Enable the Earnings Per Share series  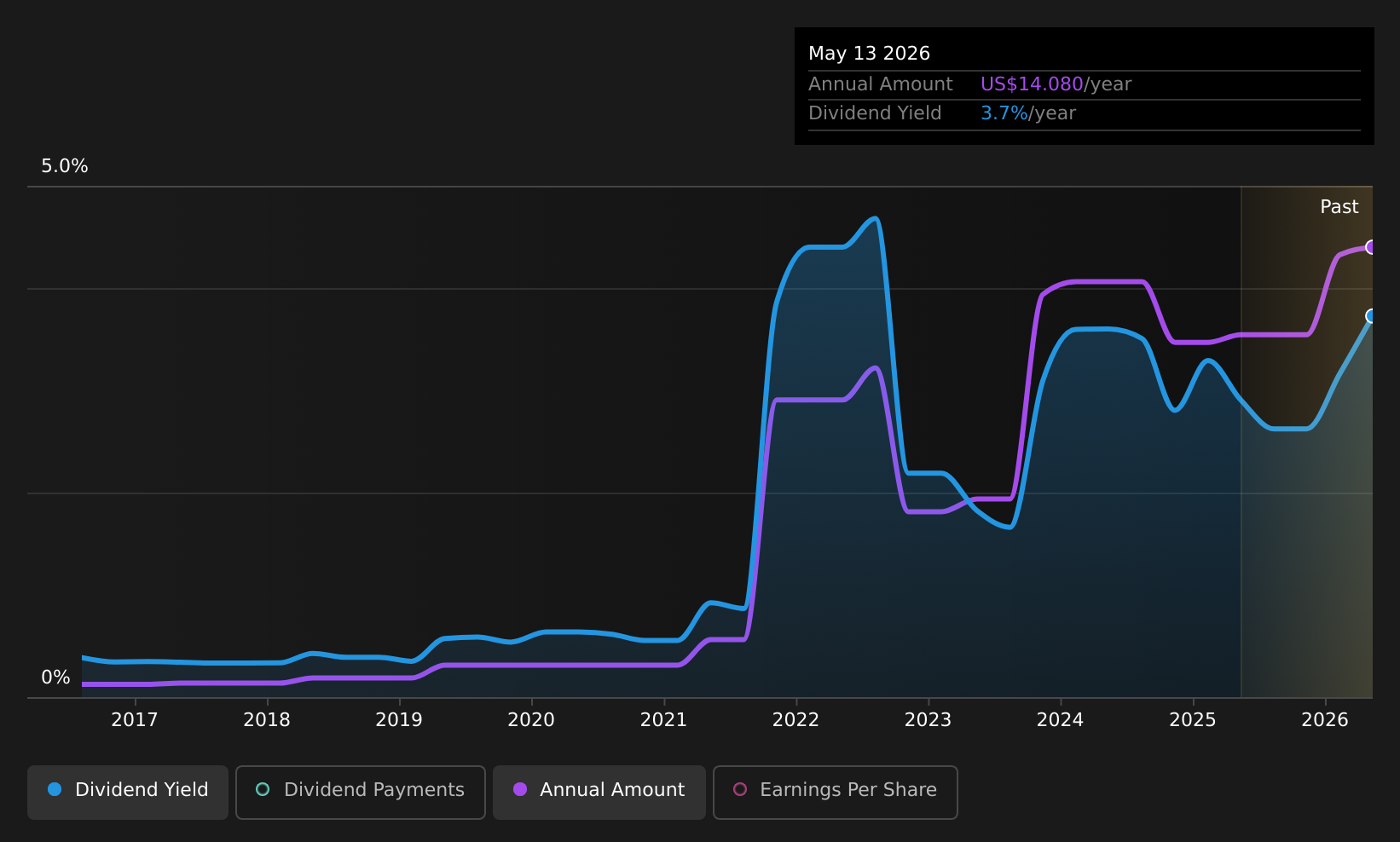(x=836, y=792)
